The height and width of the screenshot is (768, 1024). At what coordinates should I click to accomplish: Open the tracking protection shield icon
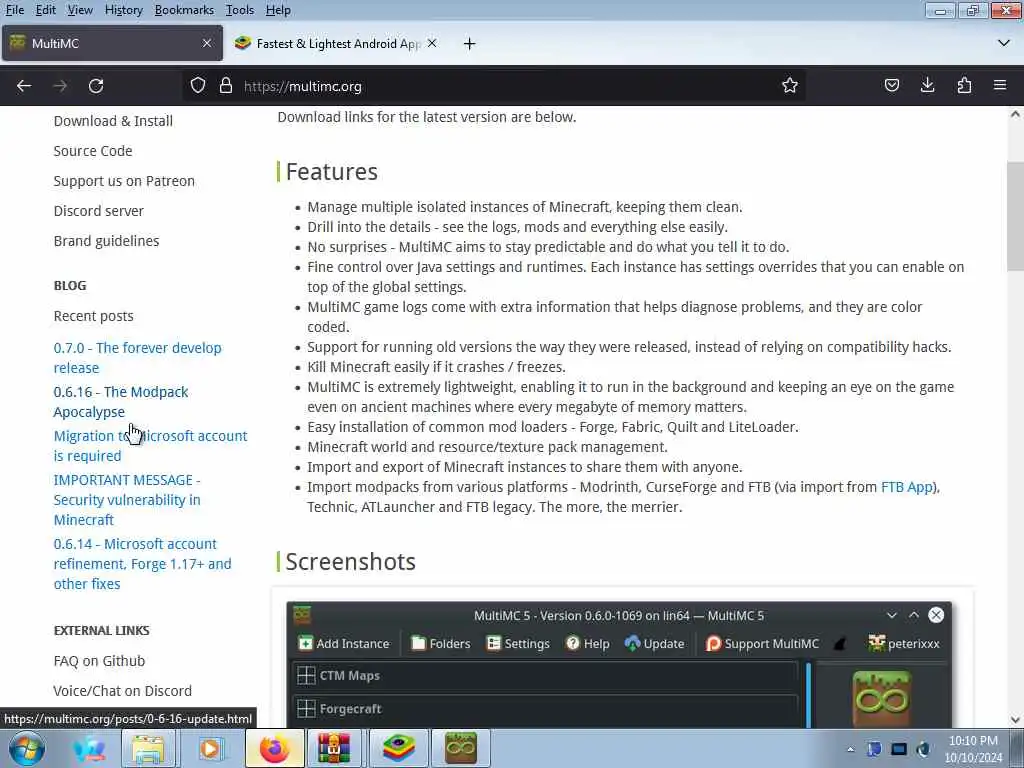coord(198,86)
